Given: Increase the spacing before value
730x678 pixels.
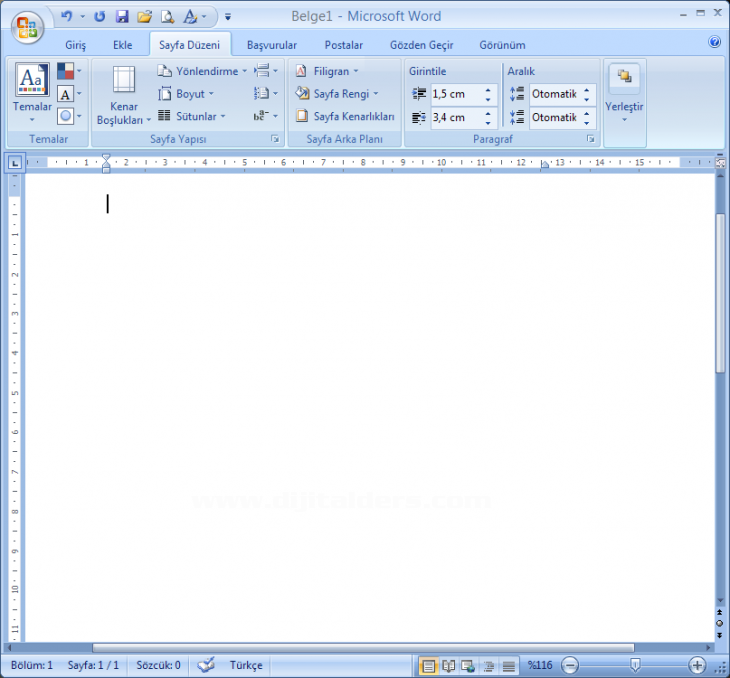Looking at the screenshot, I should pyautogui.click(x=587, y=90).
